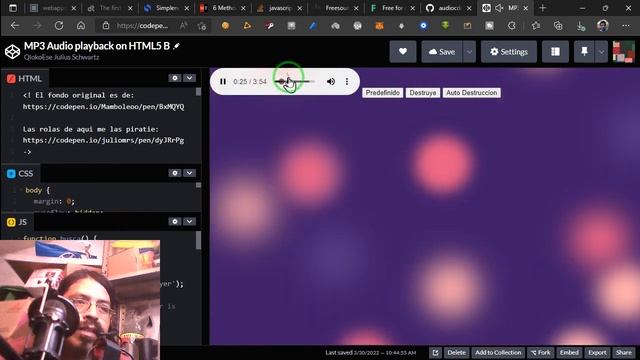The width and height of the screenshot is (640, 360).
Task: Expand the CSS panel chevron menu
Action: tap(189, 173)
